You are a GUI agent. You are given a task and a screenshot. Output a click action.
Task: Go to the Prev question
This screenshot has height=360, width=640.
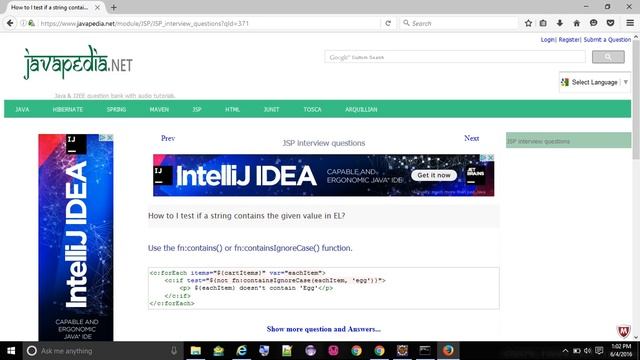coord(168,138)
